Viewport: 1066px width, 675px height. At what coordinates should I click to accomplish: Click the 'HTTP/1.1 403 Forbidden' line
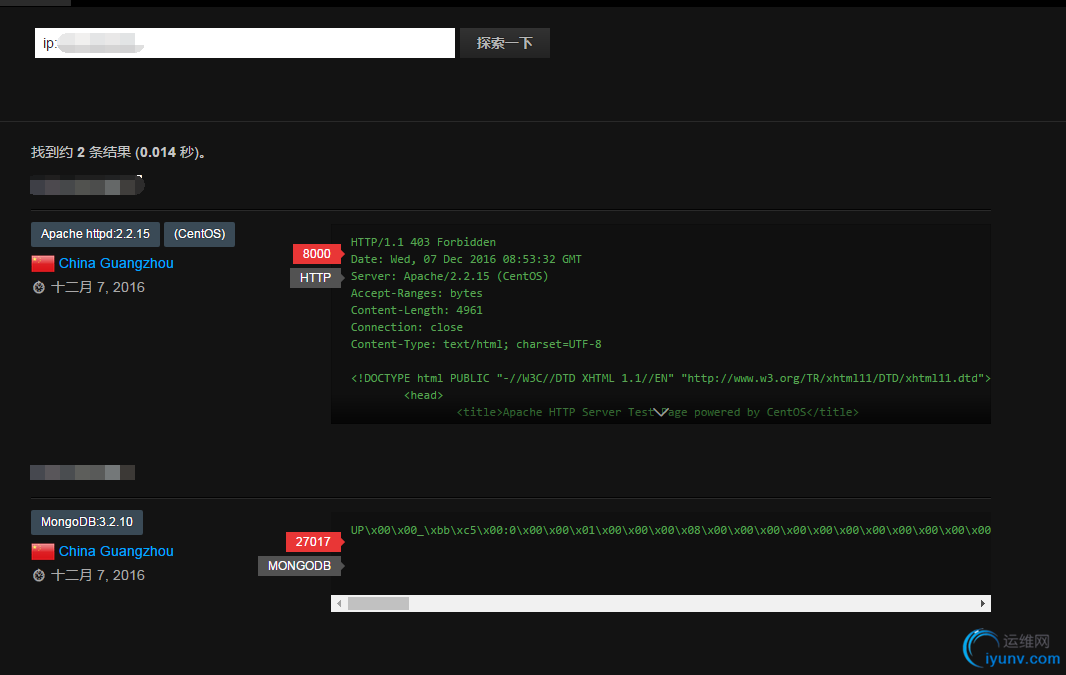pos(423,242)
